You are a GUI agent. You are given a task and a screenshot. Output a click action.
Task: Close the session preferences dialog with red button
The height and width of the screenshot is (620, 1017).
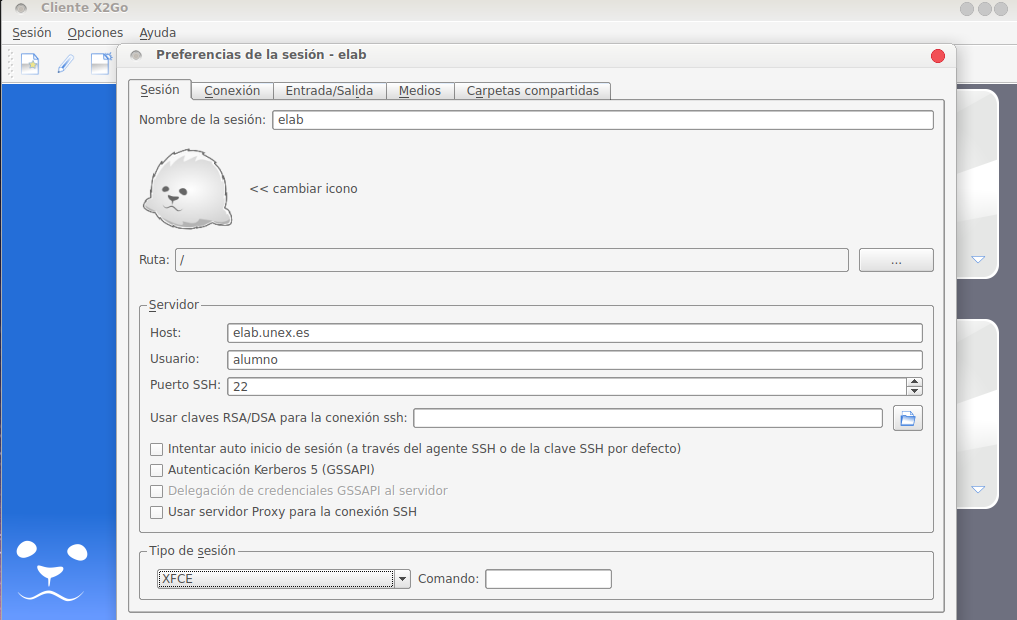[x=937, y=56]
